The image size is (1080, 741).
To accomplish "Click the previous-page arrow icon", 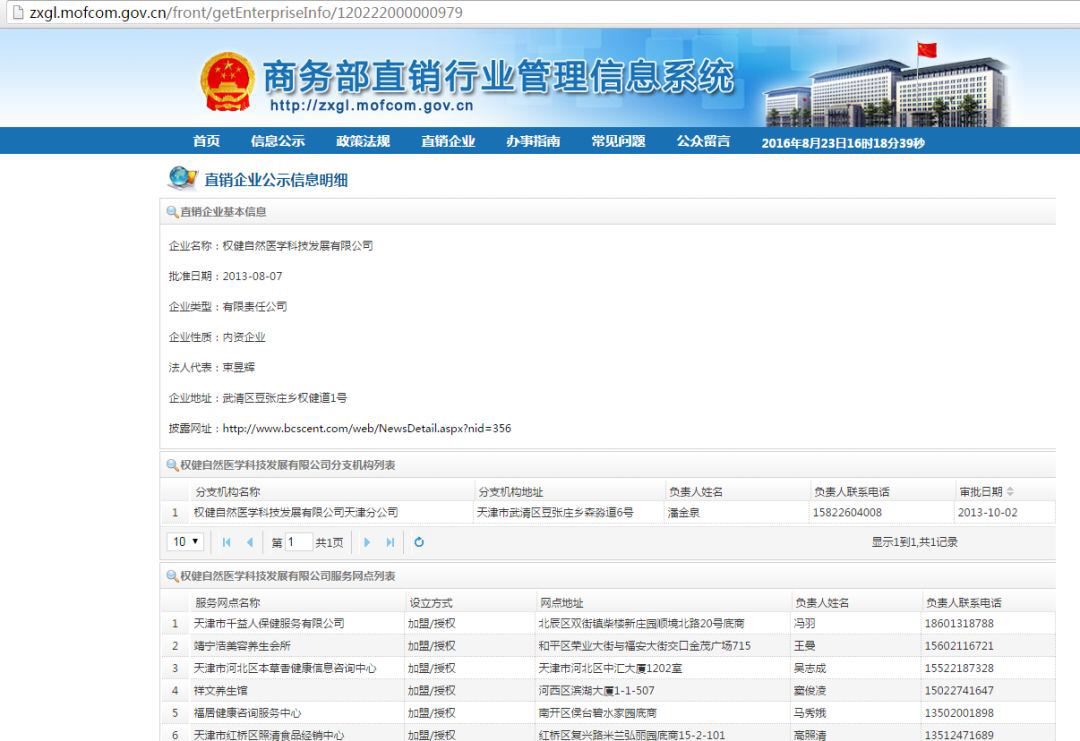I will tap(251, 541).
